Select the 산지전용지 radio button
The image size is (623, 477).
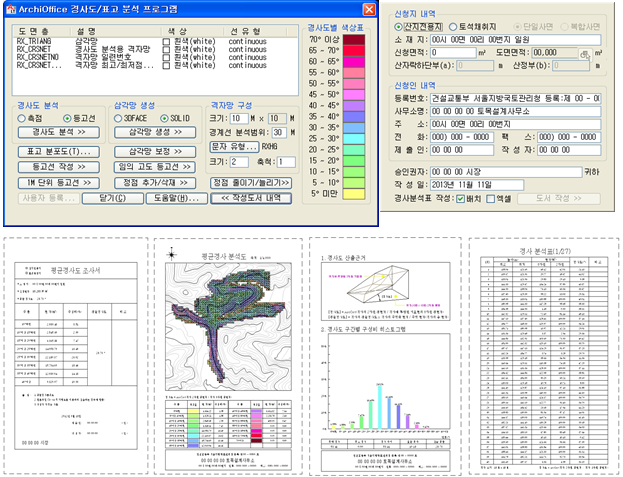coord(398,27)
